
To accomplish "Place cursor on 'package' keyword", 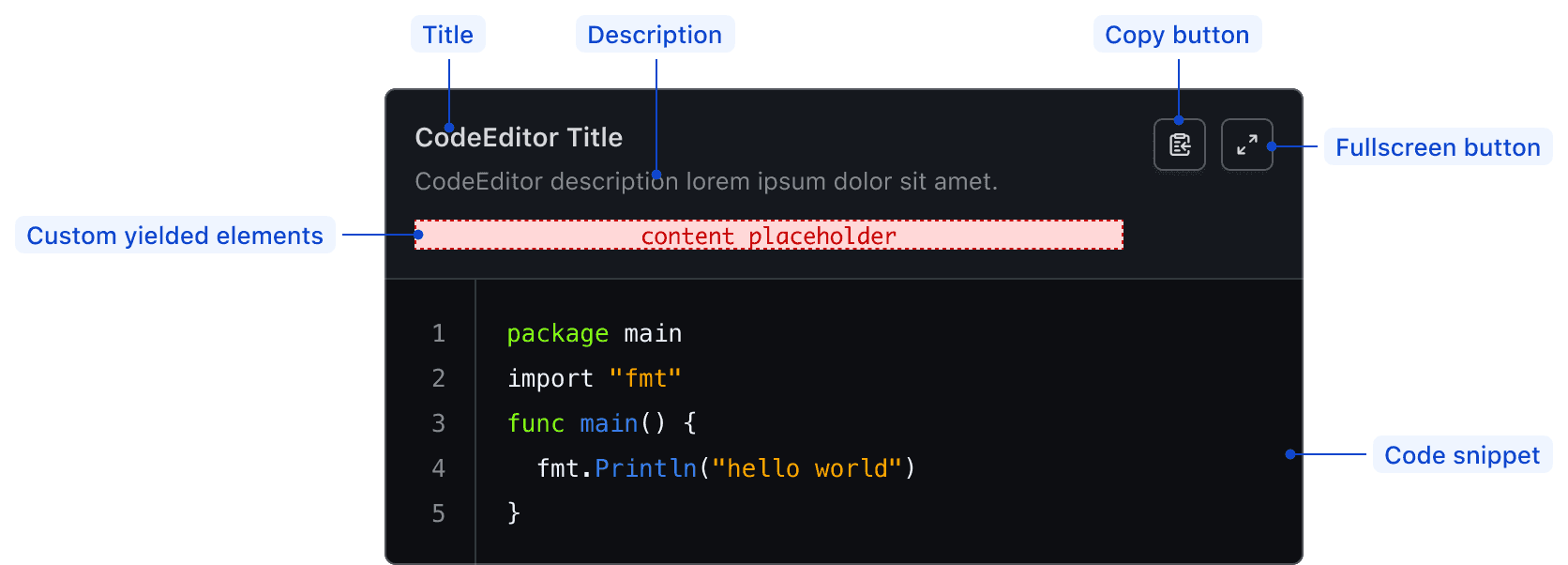I will (557, 334).
